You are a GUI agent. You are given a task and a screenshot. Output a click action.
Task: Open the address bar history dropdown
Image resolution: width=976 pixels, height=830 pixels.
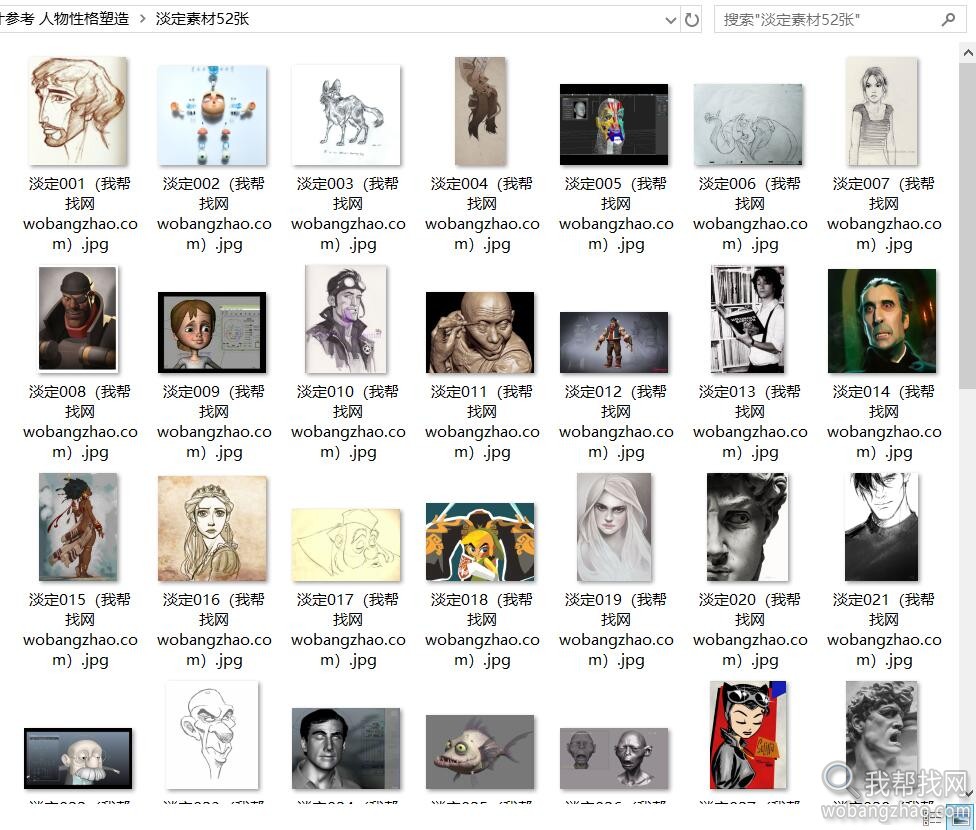(670, 20)
